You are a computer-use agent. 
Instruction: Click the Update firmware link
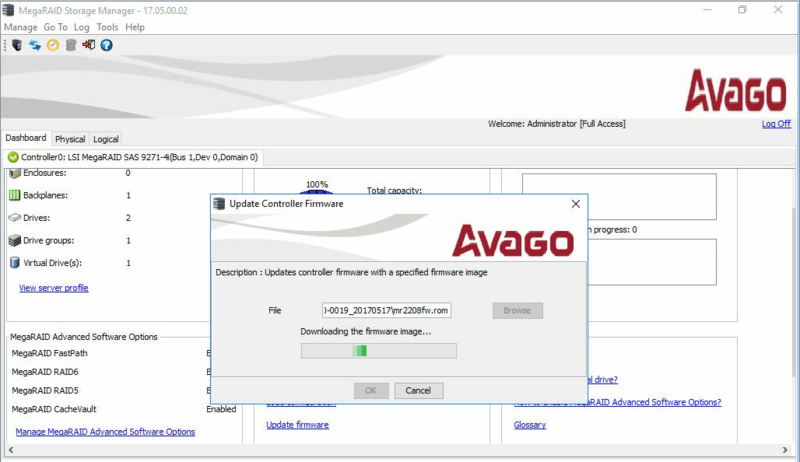[297, 425]
